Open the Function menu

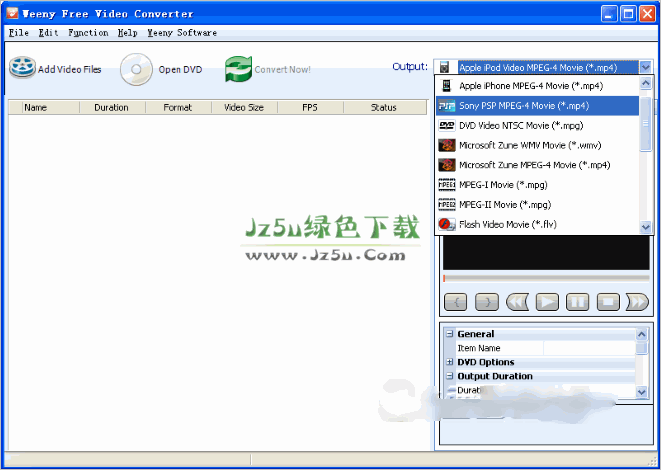(88, 33)
